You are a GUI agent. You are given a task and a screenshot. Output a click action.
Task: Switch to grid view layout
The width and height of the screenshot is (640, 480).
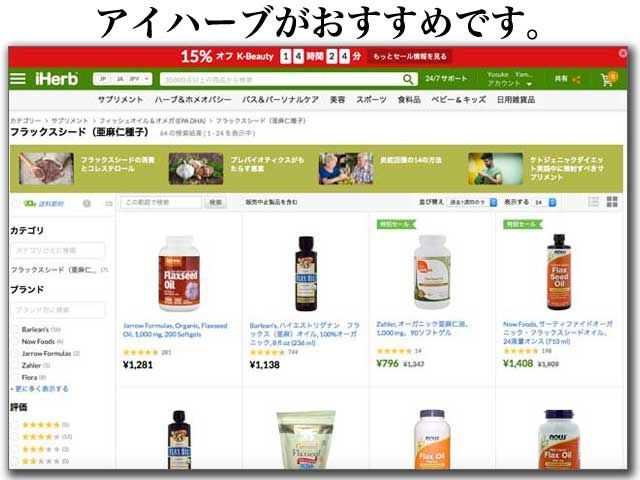[x=612, y=202]
